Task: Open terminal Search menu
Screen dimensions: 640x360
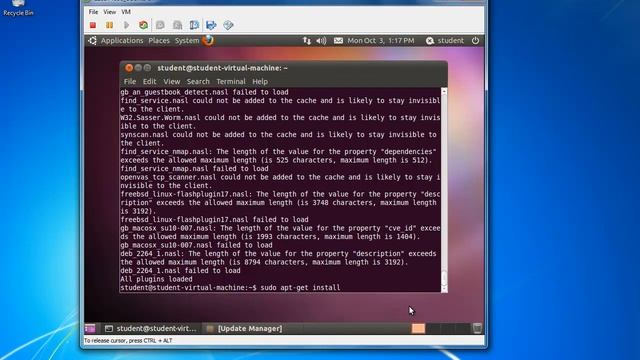Action: pyautogui.click(x=198, y=82)
